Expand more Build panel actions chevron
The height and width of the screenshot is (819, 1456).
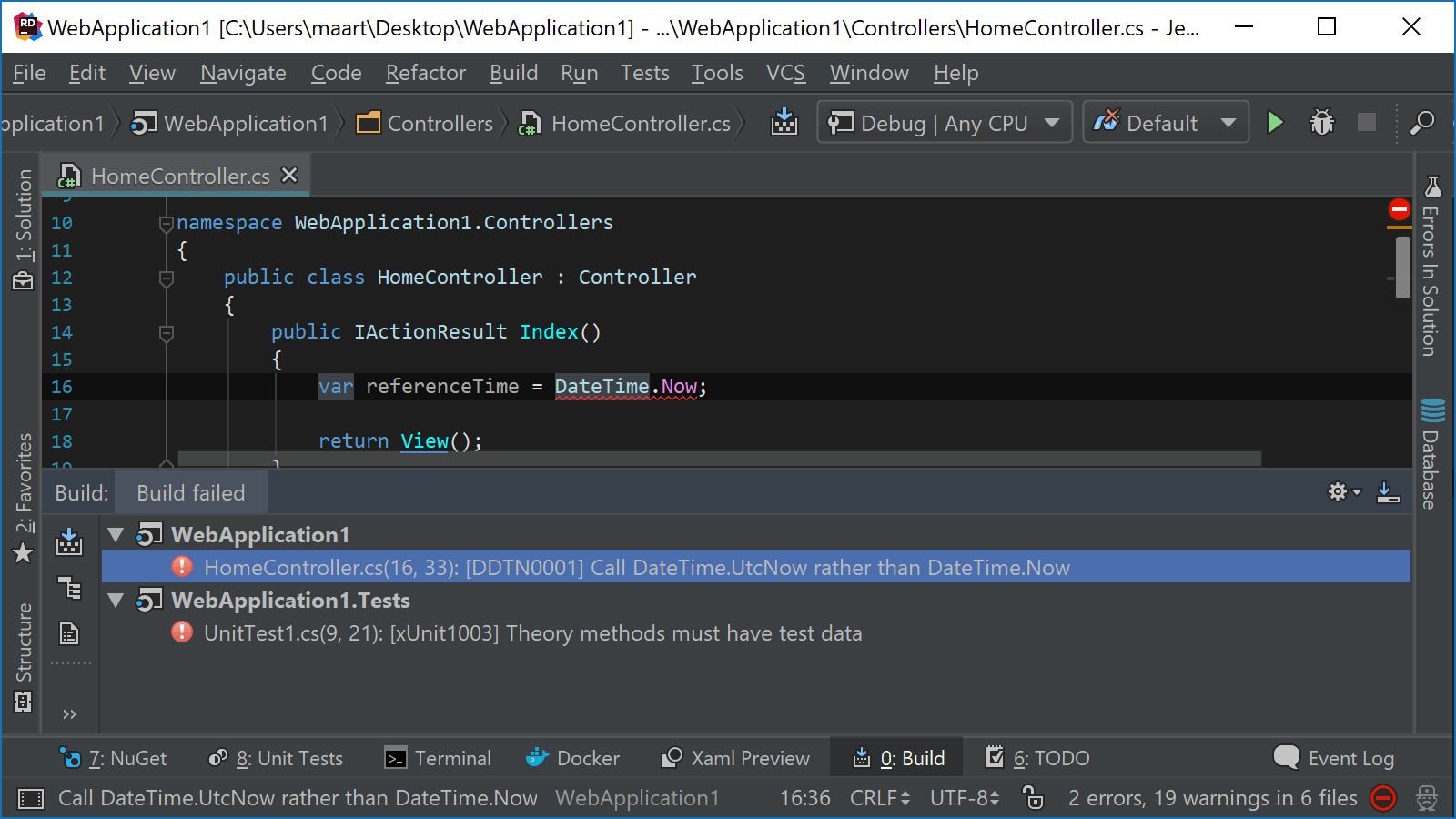pyautogui.click(x=69, y=713)
